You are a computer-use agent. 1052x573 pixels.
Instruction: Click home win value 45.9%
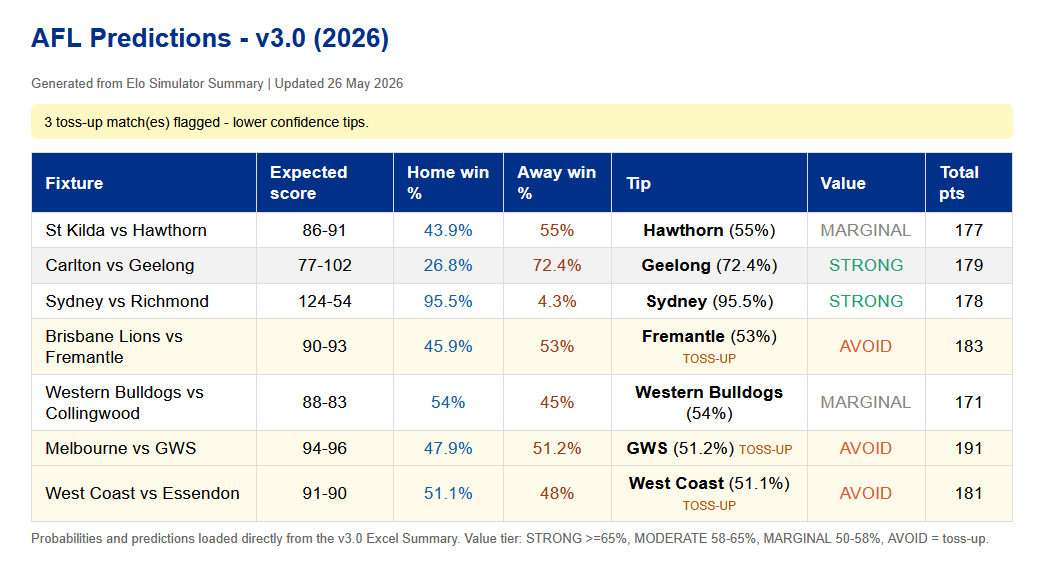coord(448,346)
